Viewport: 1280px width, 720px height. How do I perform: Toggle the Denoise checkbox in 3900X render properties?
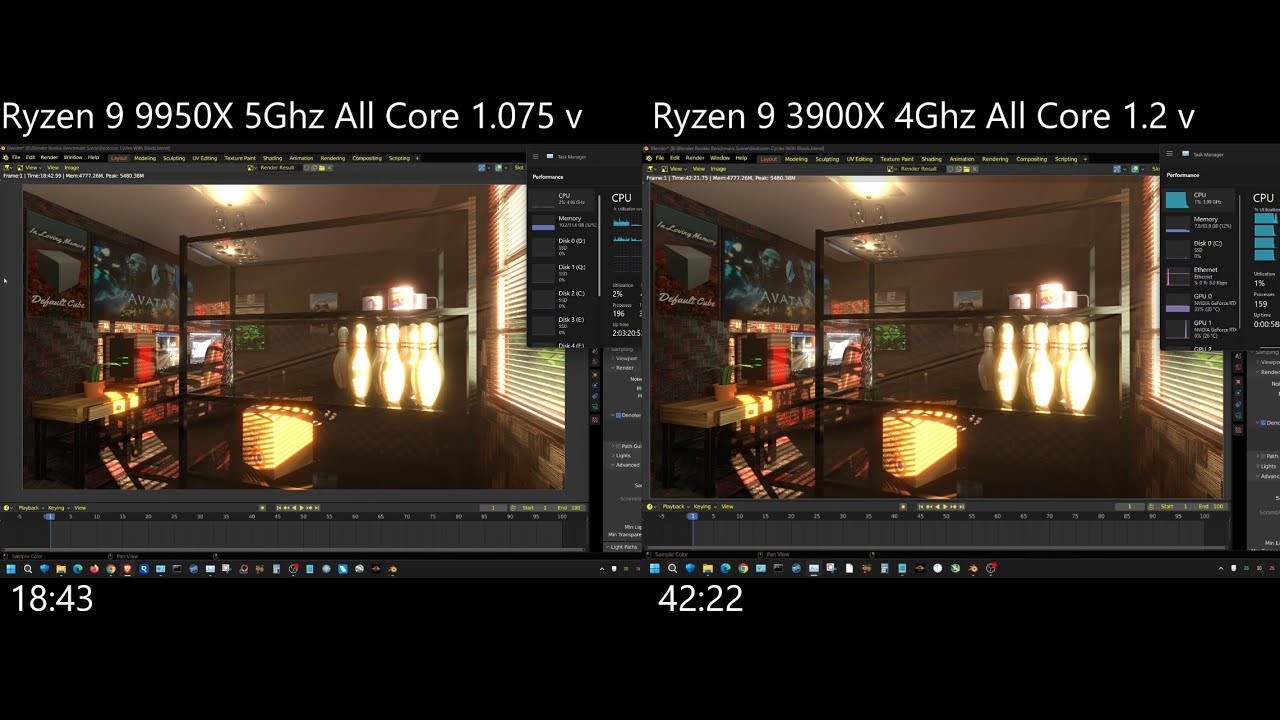coord(1264,423)
